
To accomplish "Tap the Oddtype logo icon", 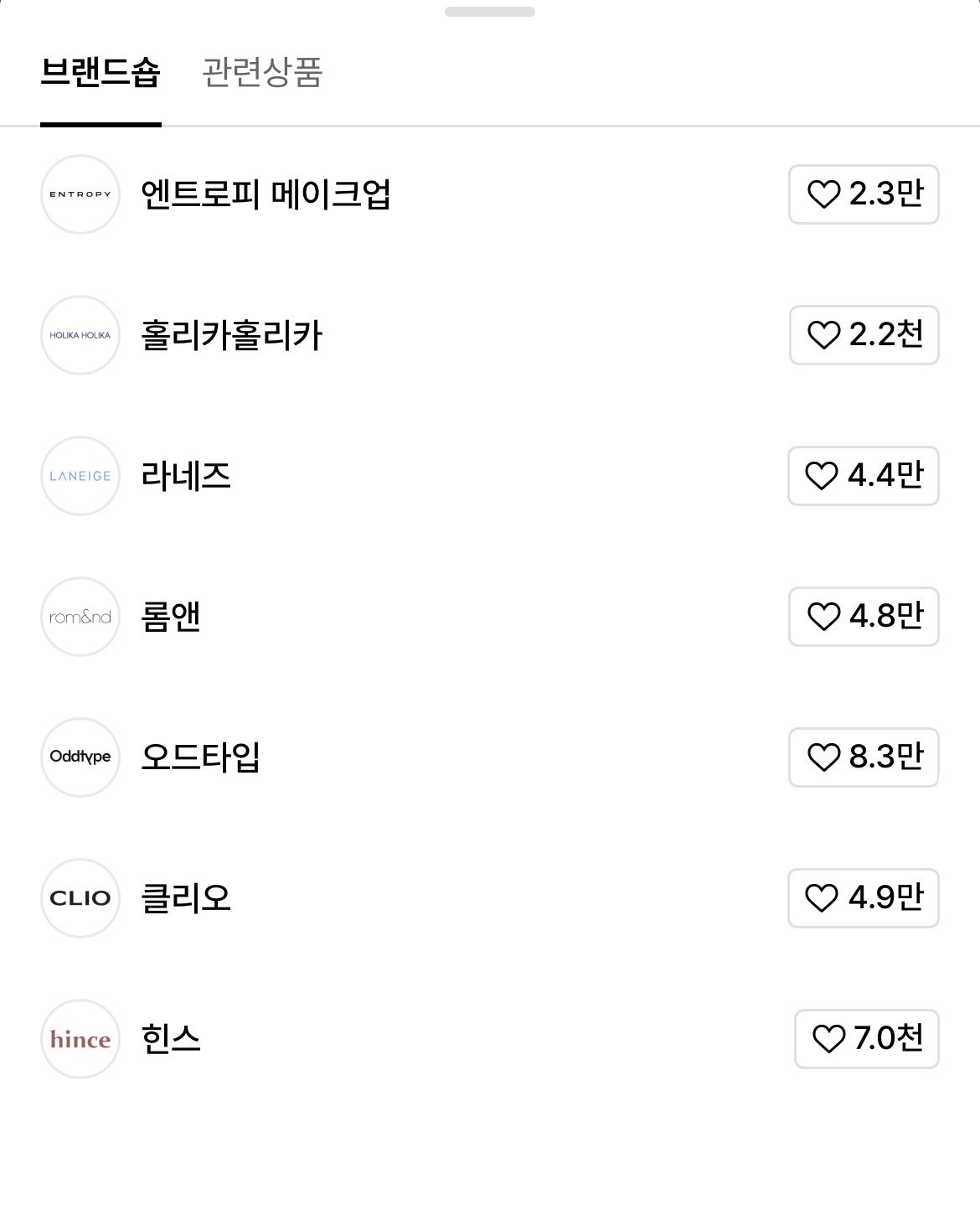I will pos(80,757).
